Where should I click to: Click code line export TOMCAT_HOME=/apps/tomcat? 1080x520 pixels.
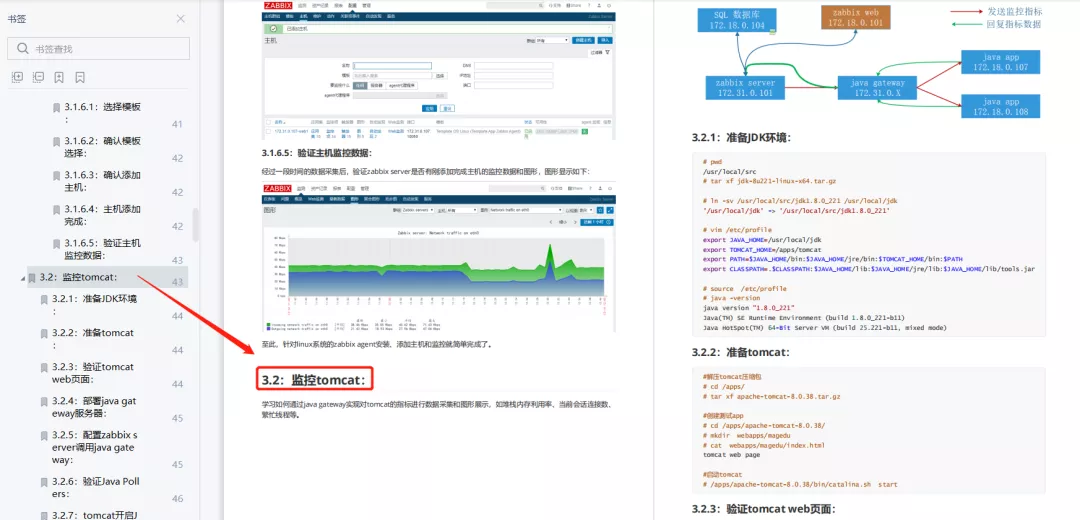pyautogui.click(x=760, y=249)
